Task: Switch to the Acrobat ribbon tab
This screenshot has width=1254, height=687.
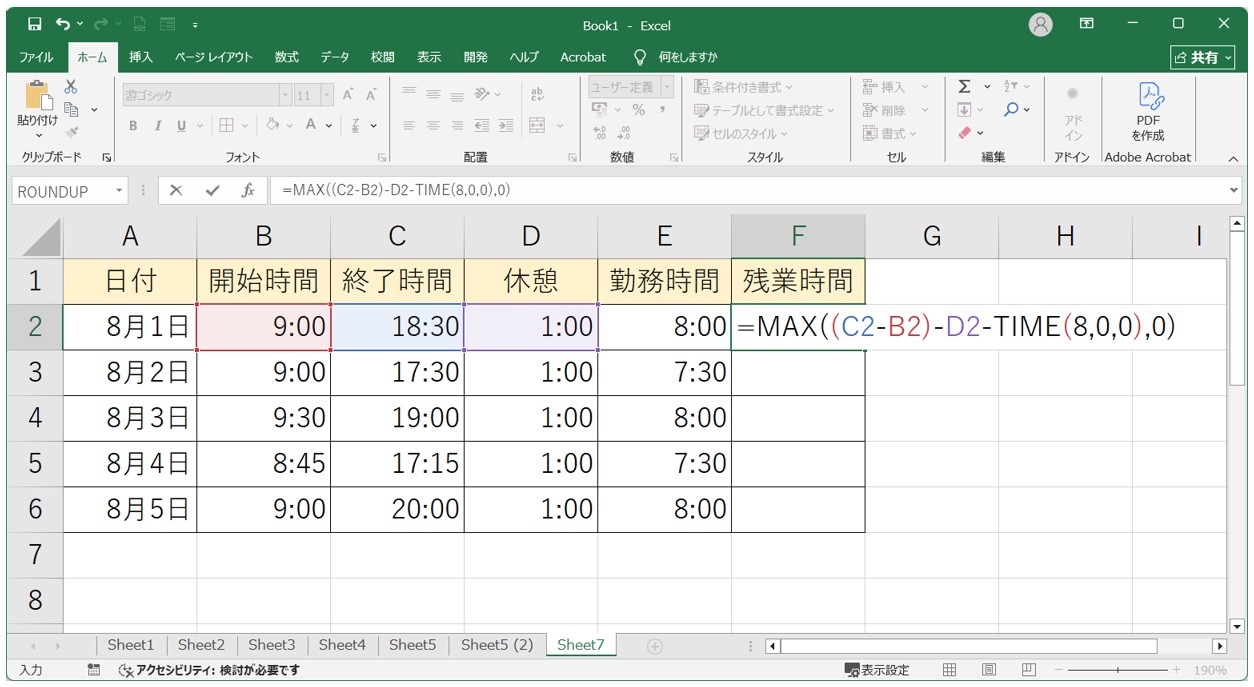Action: [583, 57]
